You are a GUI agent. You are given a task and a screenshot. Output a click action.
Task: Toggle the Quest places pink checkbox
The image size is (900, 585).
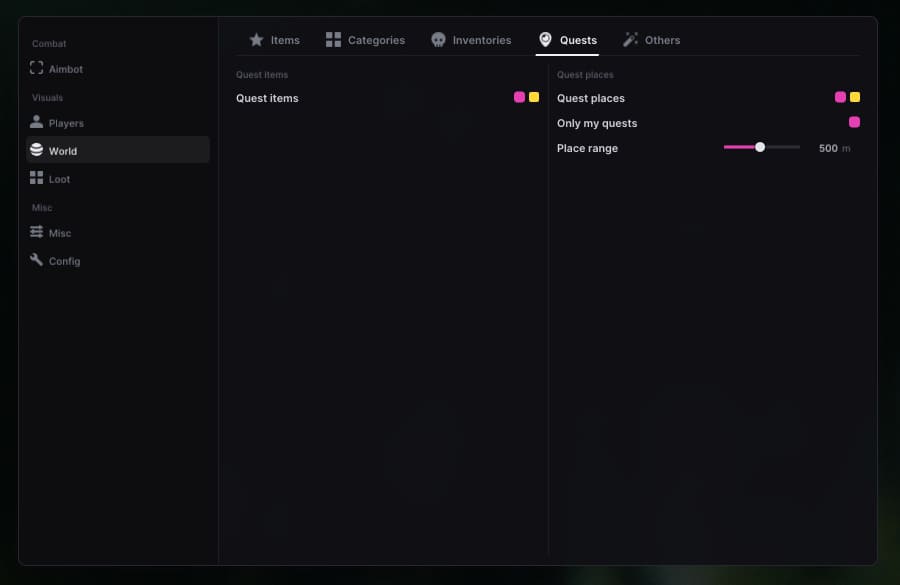[x=840, y=97]
